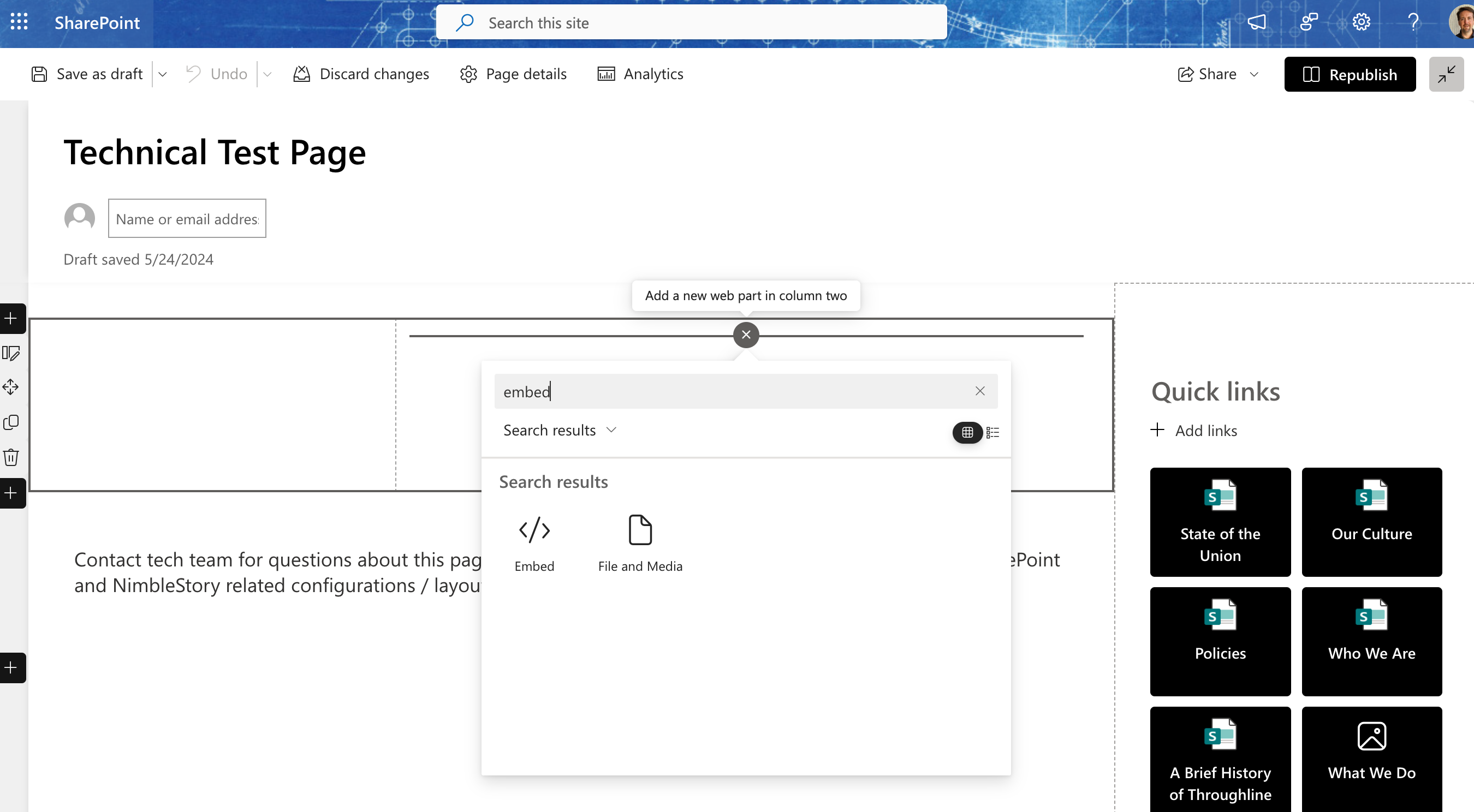Click the delete section trash icon
This screenshot has height=812, width=1474.
pyautogui.click(x=11, y=457)
